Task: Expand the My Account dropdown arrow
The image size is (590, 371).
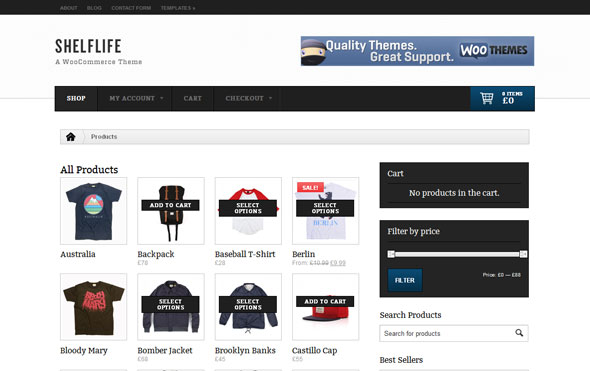Action: pyautogui.click(x=162, y=98)
